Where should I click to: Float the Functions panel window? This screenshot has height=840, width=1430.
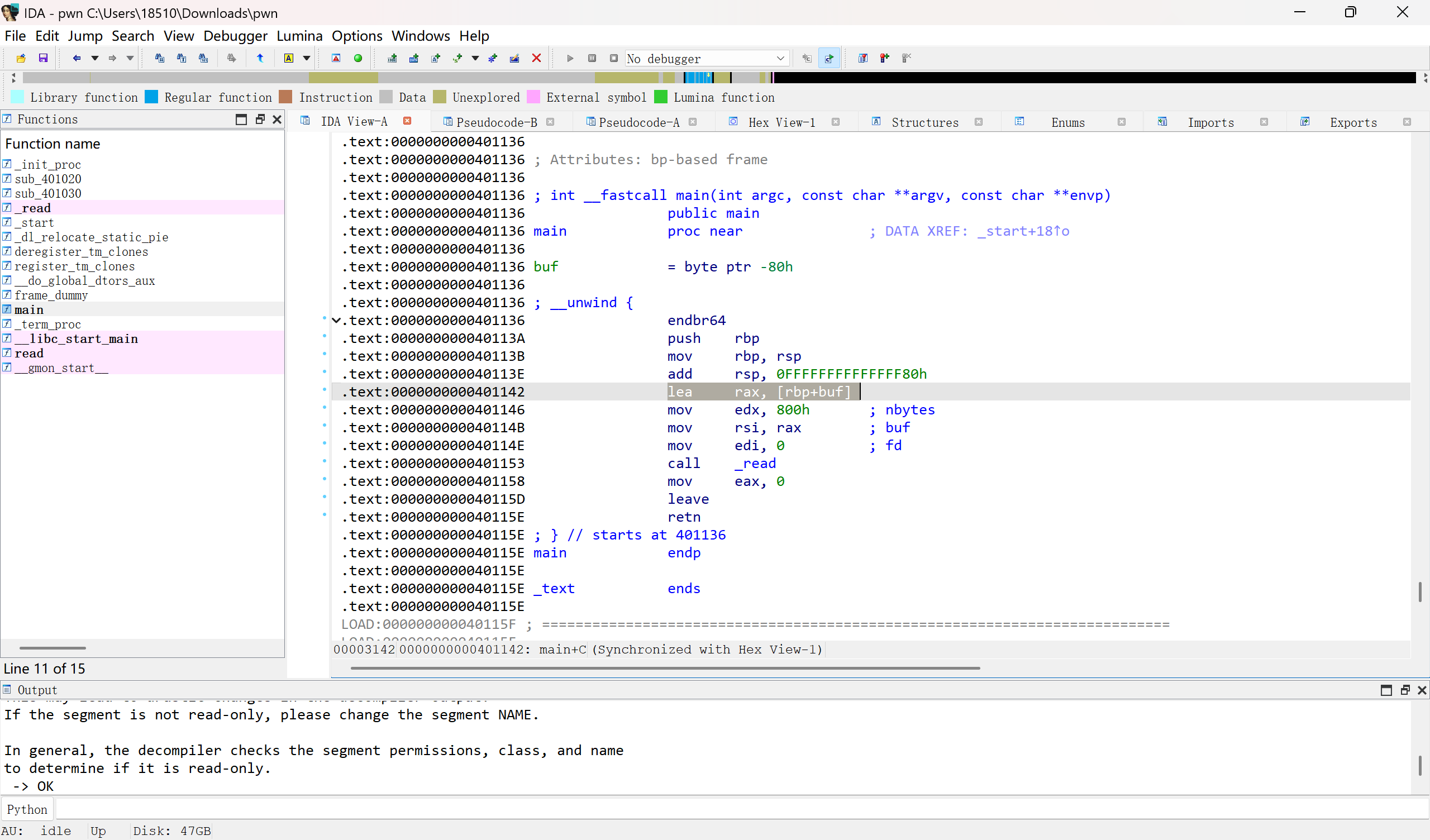[x=260, y=119]
